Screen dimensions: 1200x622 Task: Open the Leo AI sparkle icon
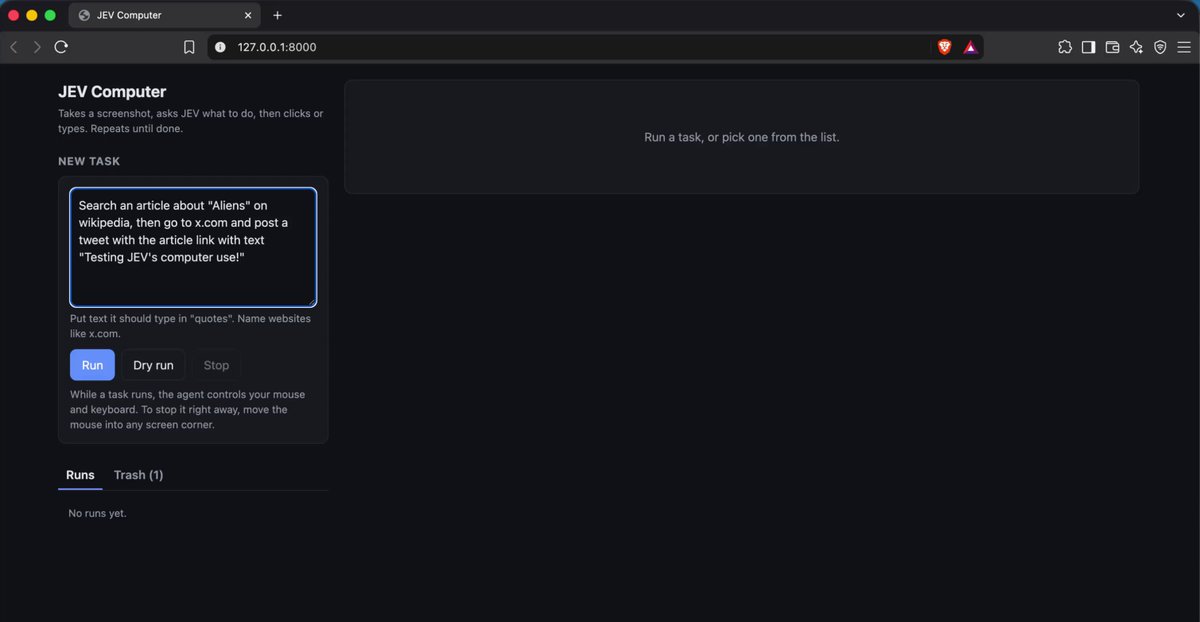1136,47
